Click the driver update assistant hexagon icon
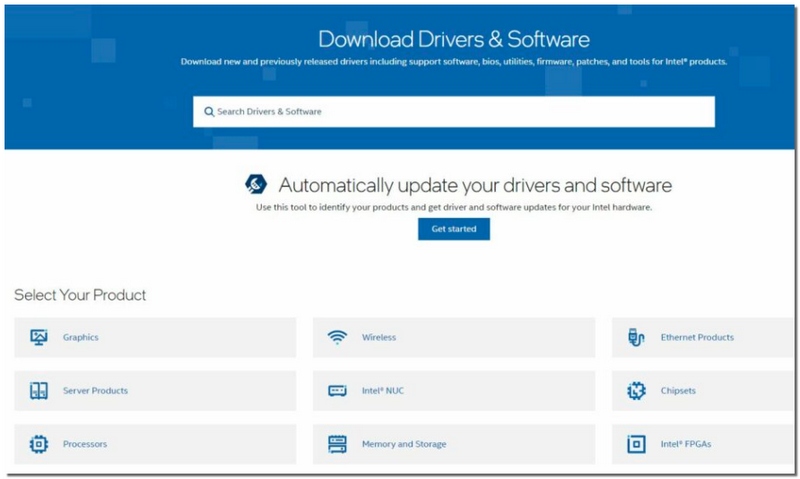This screenshot has height=479, width=800. coord(256,184)
